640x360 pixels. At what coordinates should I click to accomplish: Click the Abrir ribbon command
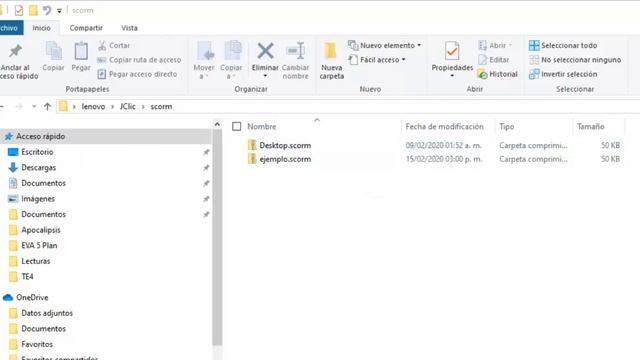pyautogui.click(x=495, y=45)
